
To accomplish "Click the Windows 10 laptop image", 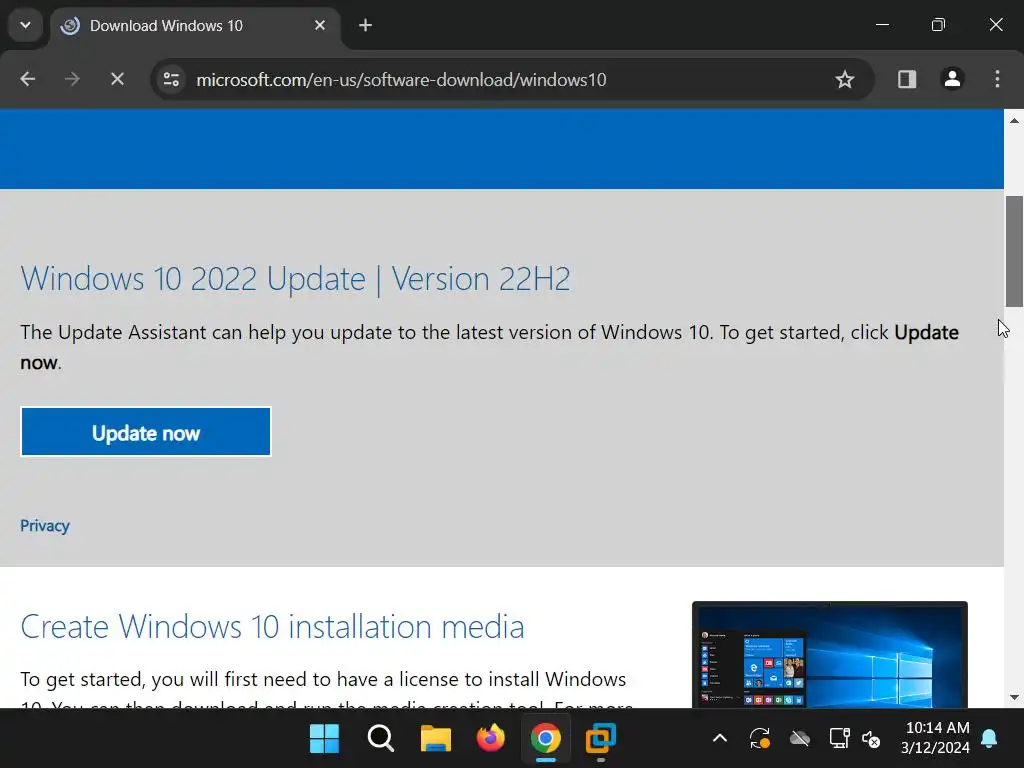I will (829, 654).
